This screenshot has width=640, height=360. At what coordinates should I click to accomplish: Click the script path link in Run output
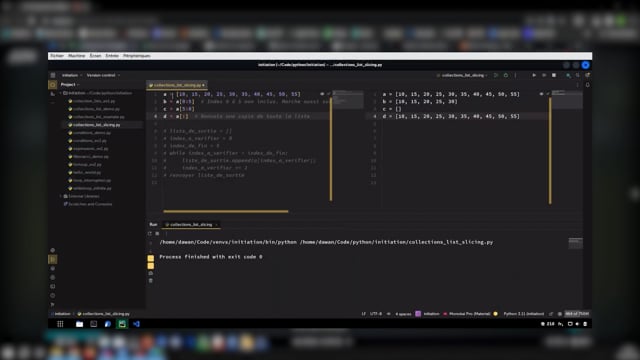[x=396, y=242]
